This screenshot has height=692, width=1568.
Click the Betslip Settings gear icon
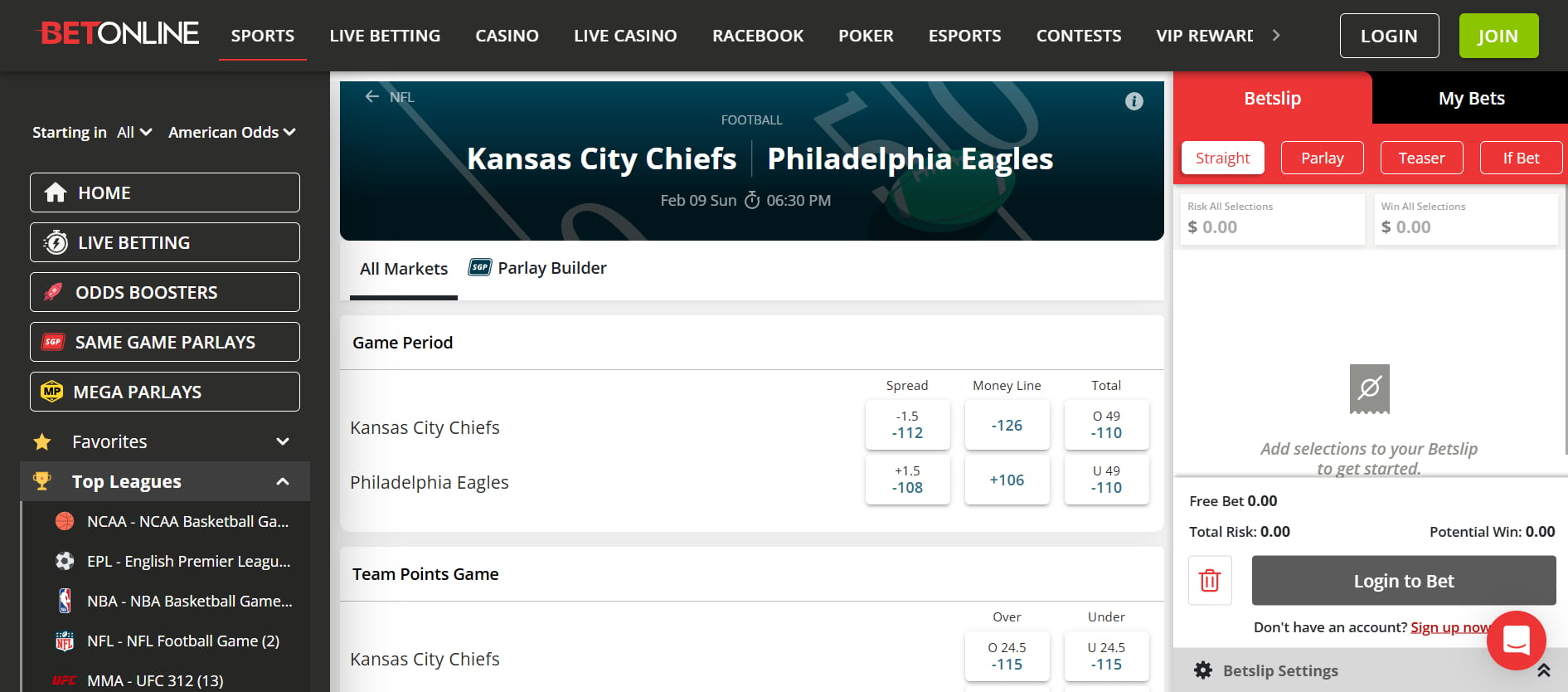[1202, 670]
